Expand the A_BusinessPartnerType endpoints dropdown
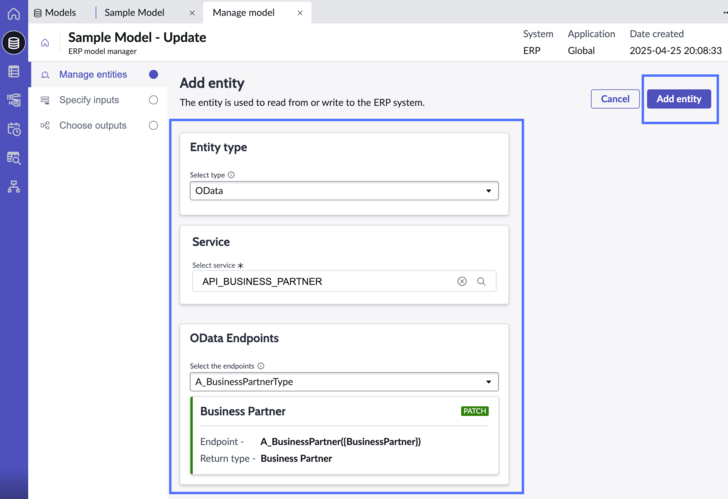 point(344,382)
